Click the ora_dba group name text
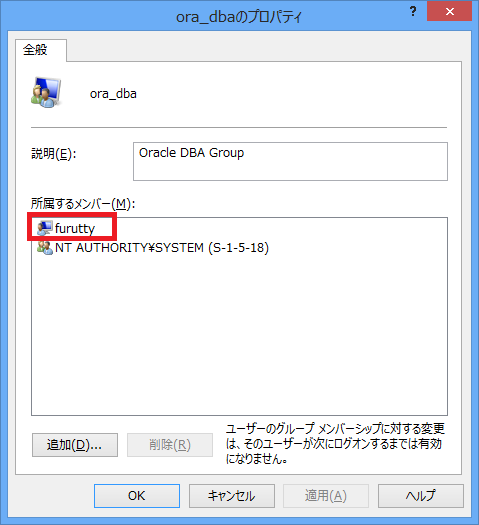479x525 pixels. click(x=113, y=94)
